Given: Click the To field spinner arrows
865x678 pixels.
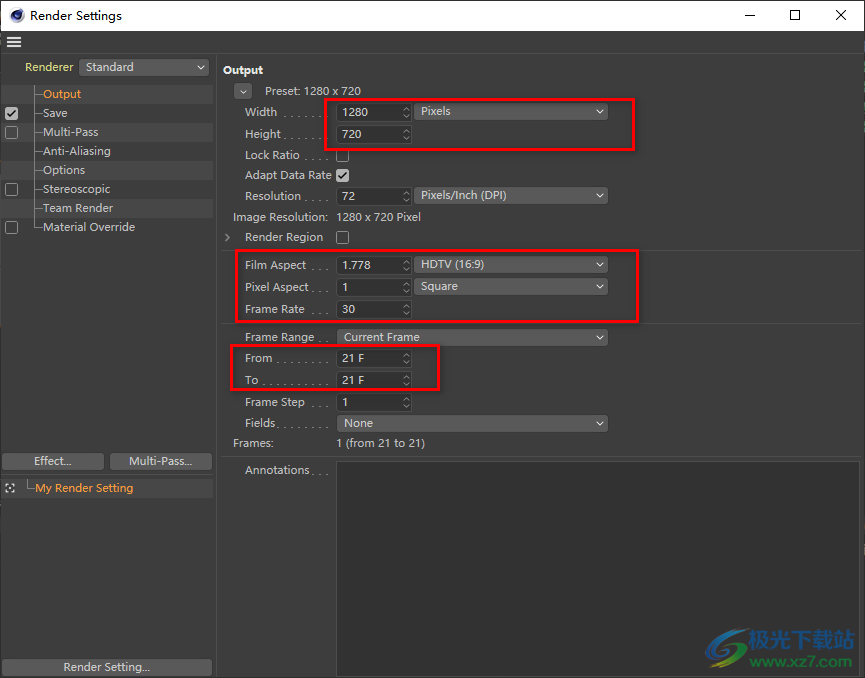Looking at the screenshot, I should pos(407,380).
